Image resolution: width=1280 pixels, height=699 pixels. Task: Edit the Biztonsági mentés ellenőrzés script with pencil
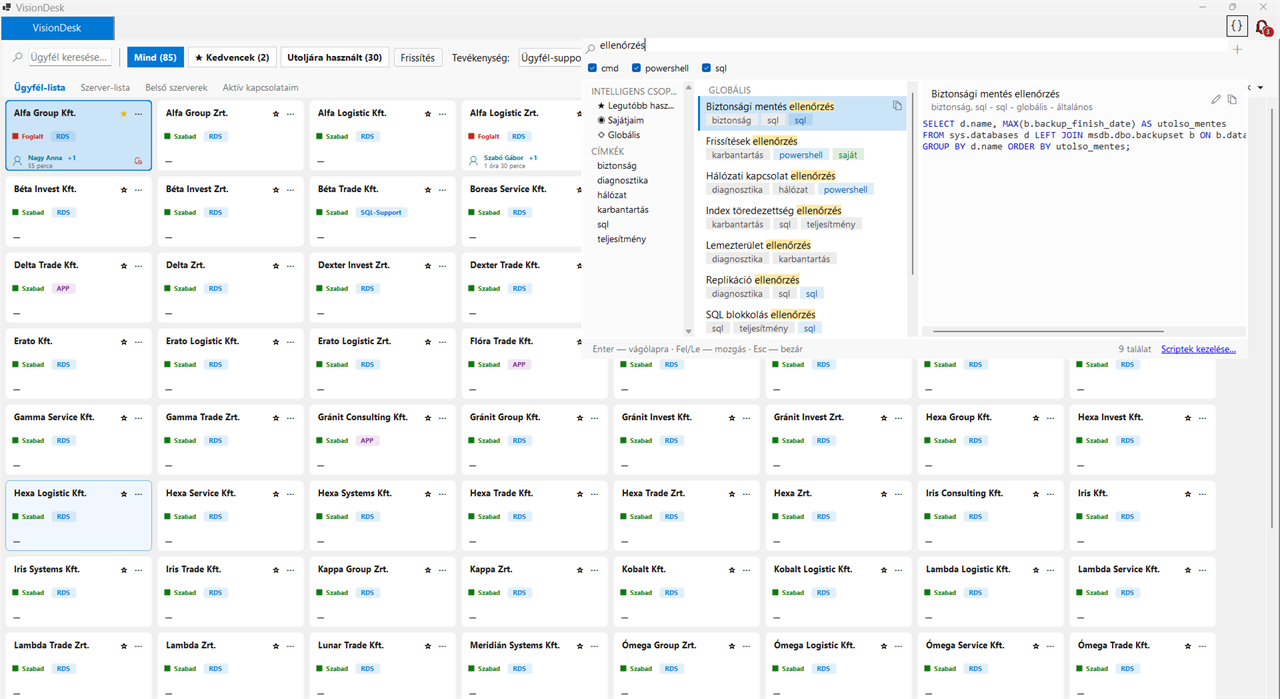click(x=1216, y=99)
